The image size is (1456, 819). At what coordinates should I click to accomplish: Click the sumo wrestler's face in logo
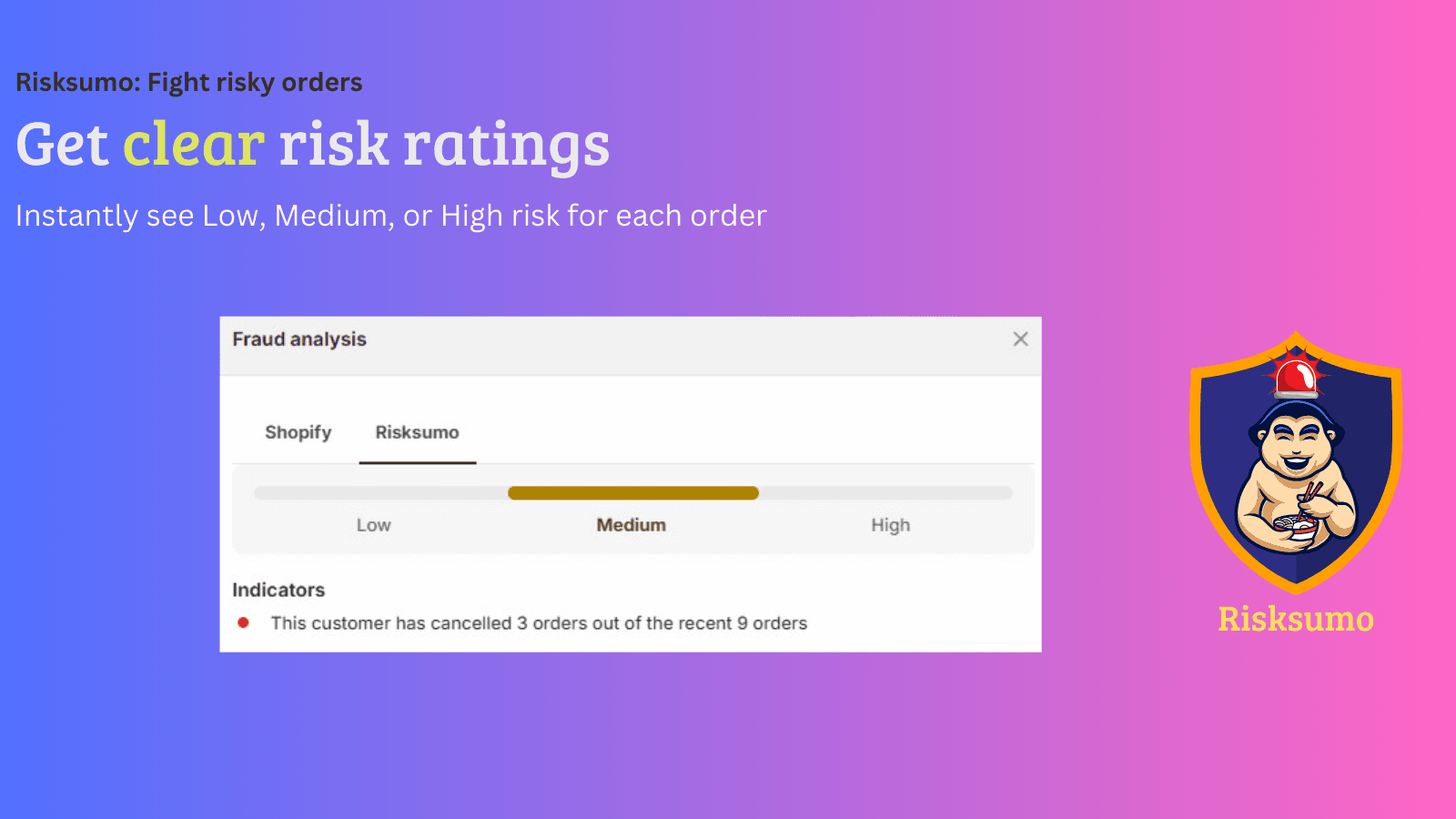coord(1296,441)
